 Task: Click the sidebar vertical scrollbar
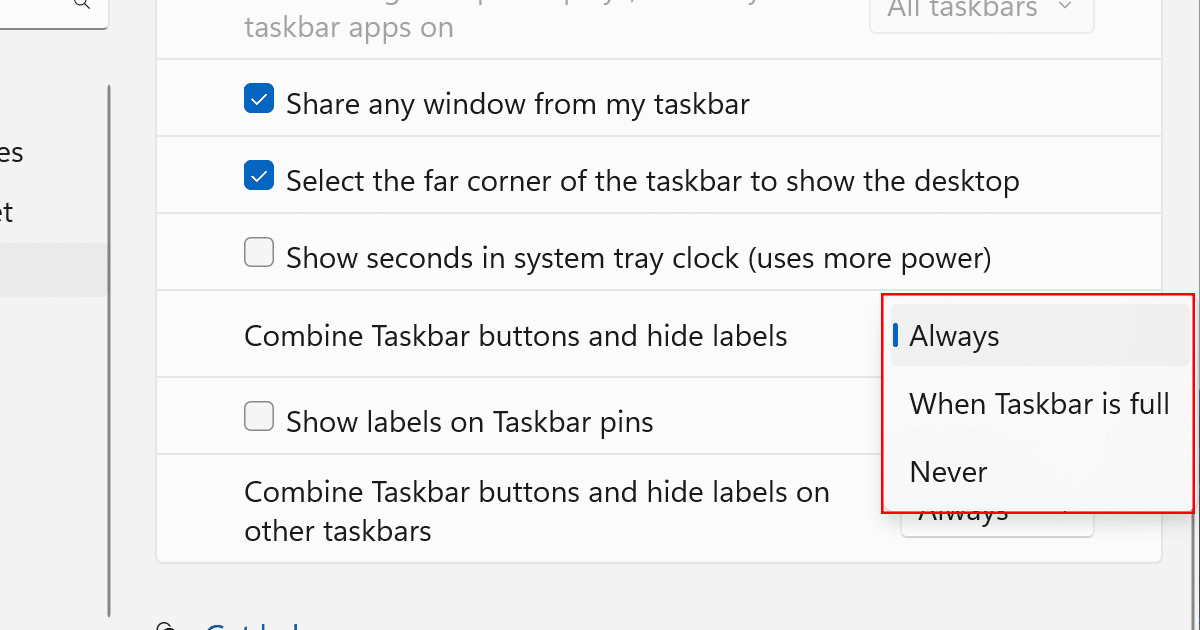pyautogui.click(x=108, y=350)
